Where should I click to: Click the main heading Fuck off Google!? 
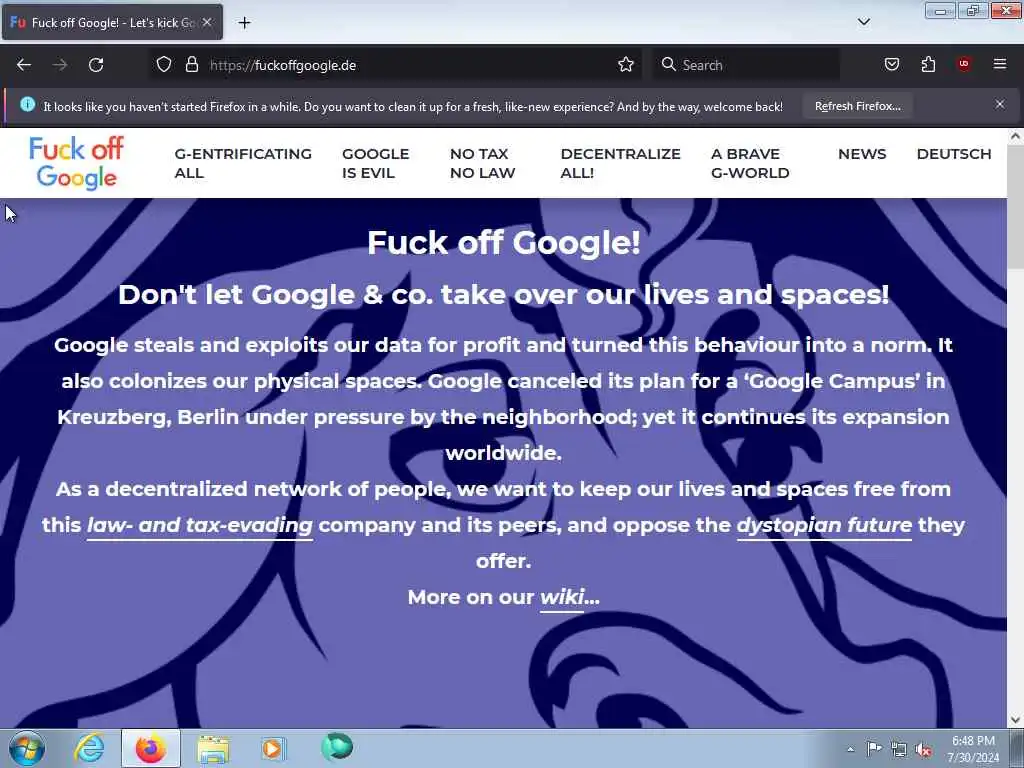pyautogui.click(x=504, y=243)
